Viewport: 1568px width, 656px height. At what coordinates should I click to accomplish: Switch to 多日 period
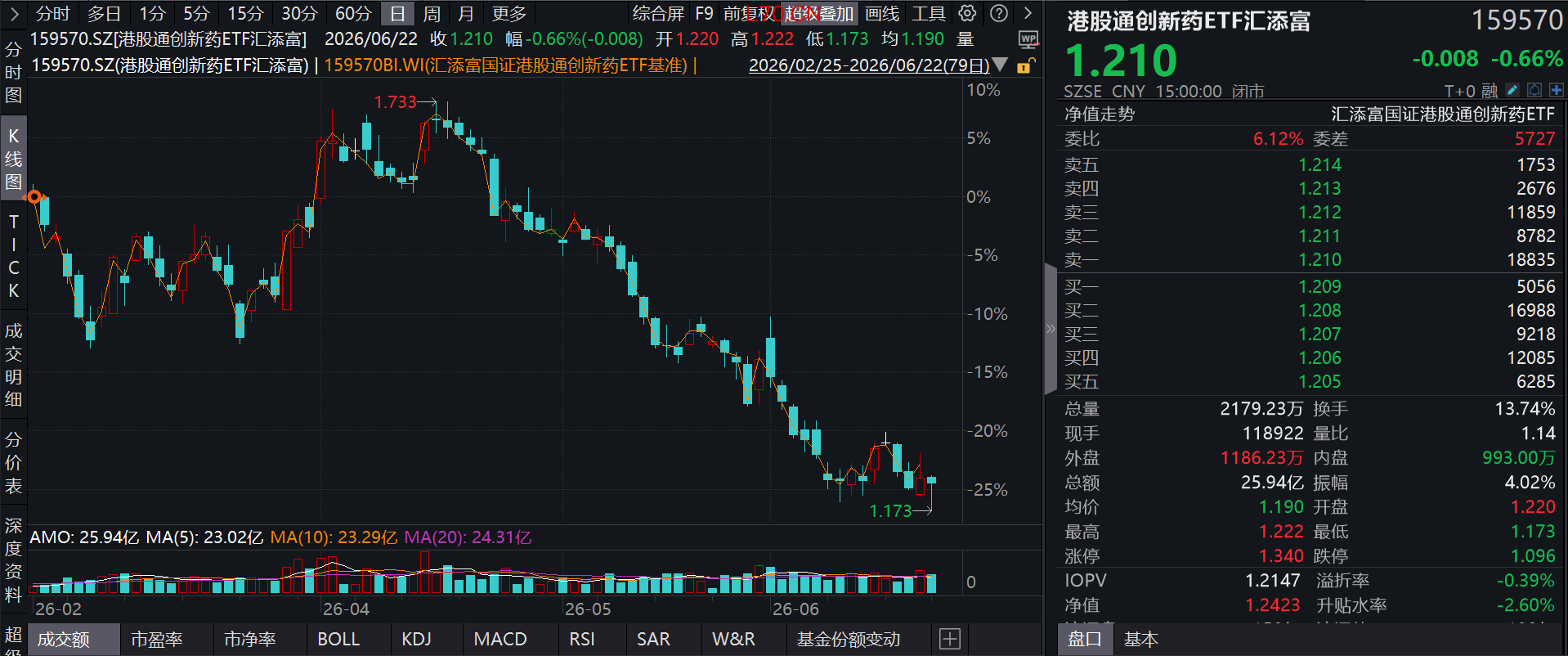[104, 13]
